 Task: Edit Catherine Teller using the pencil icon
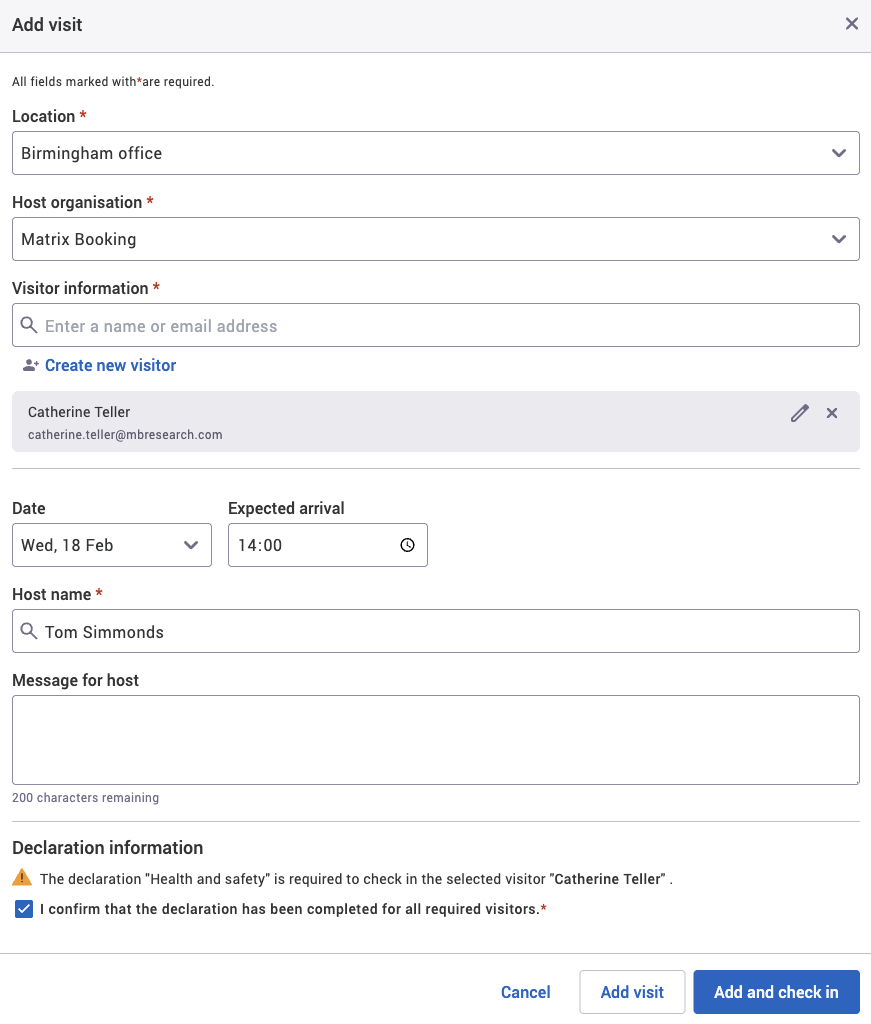799,412
